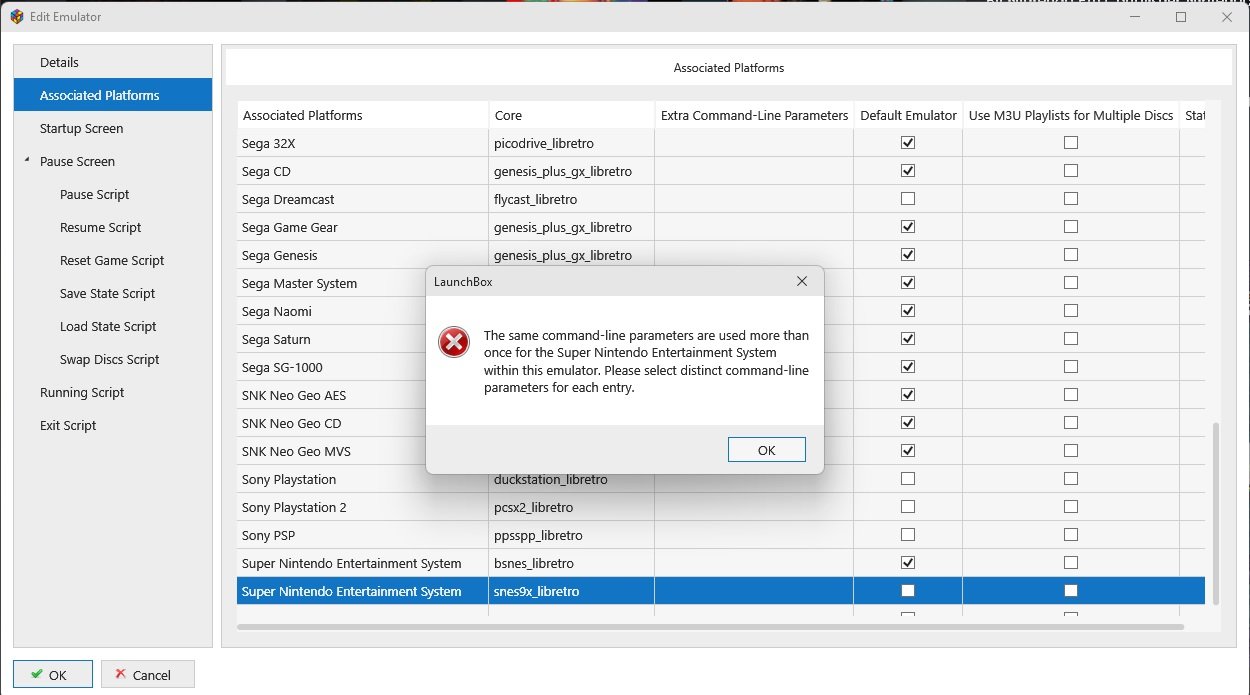1250x695 pixels.
Task: Click the vertical scrollbar thumb of the platforms table
Action: 1216,512
